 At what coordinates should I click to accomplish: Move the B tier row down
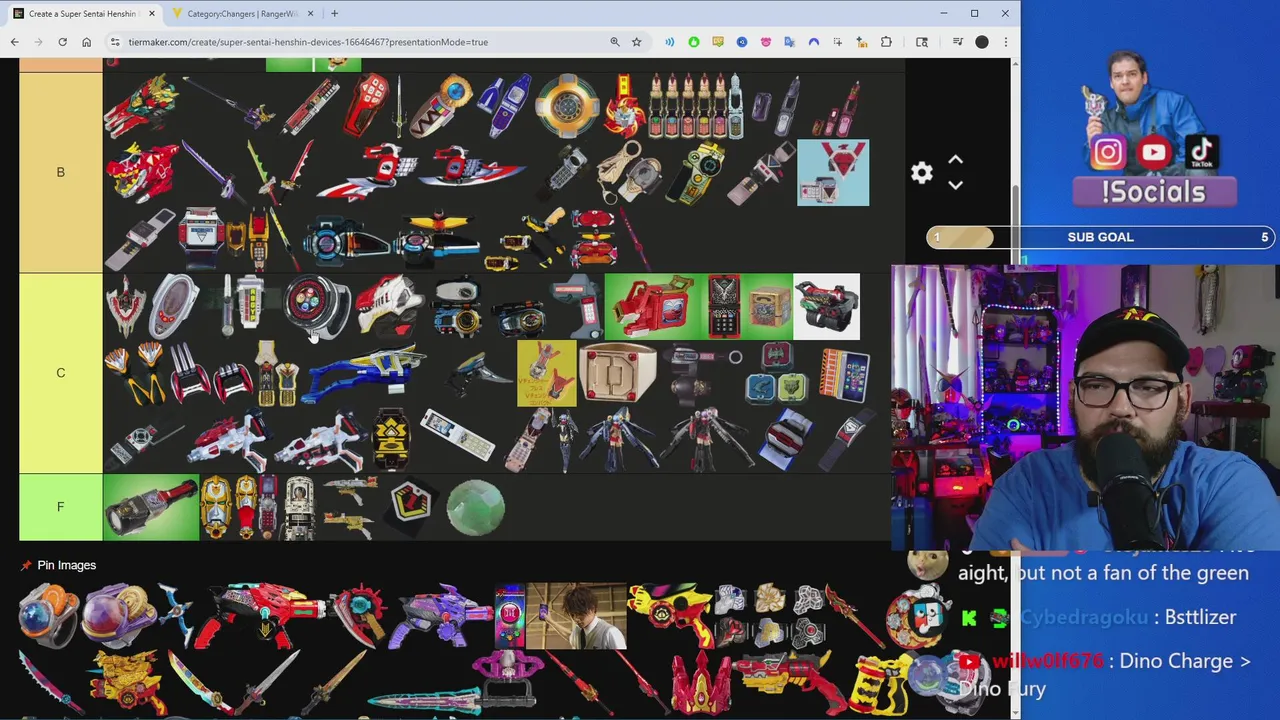point(955,185)
